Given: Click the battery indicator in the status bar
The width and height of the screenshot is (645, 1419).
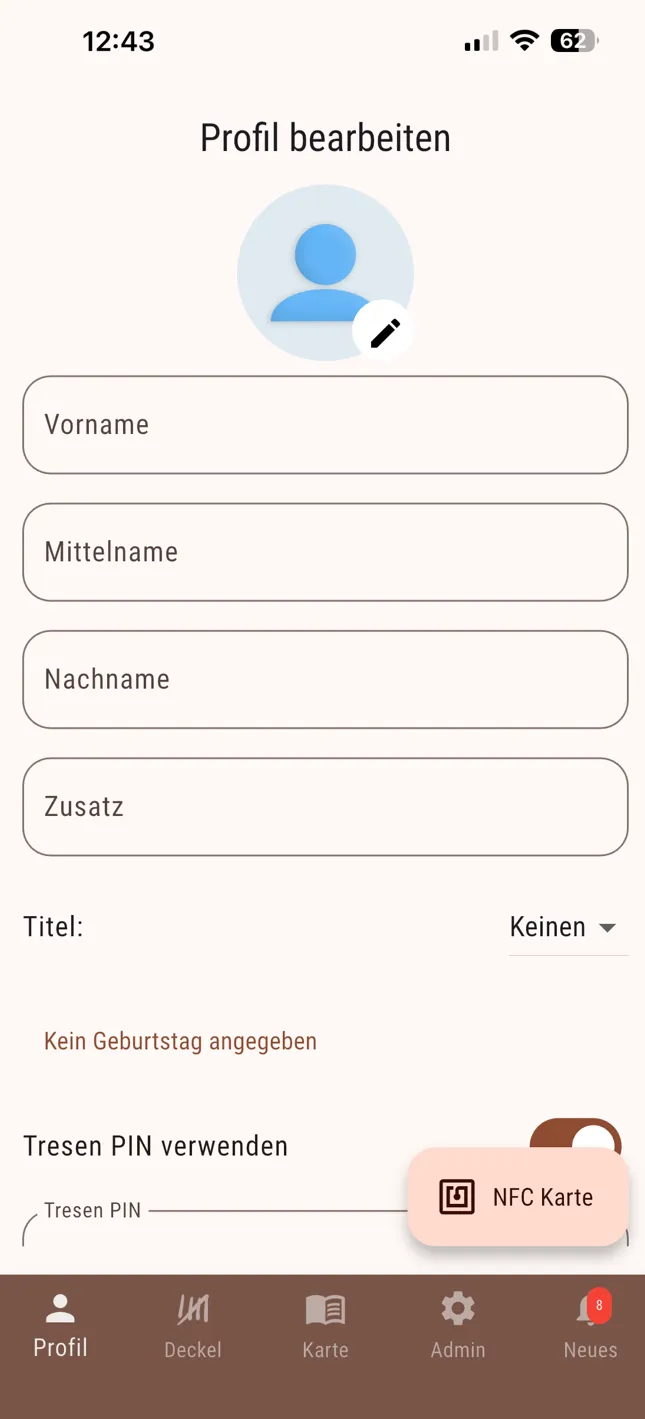Looking at the screenshot, I should pos(570,42).
